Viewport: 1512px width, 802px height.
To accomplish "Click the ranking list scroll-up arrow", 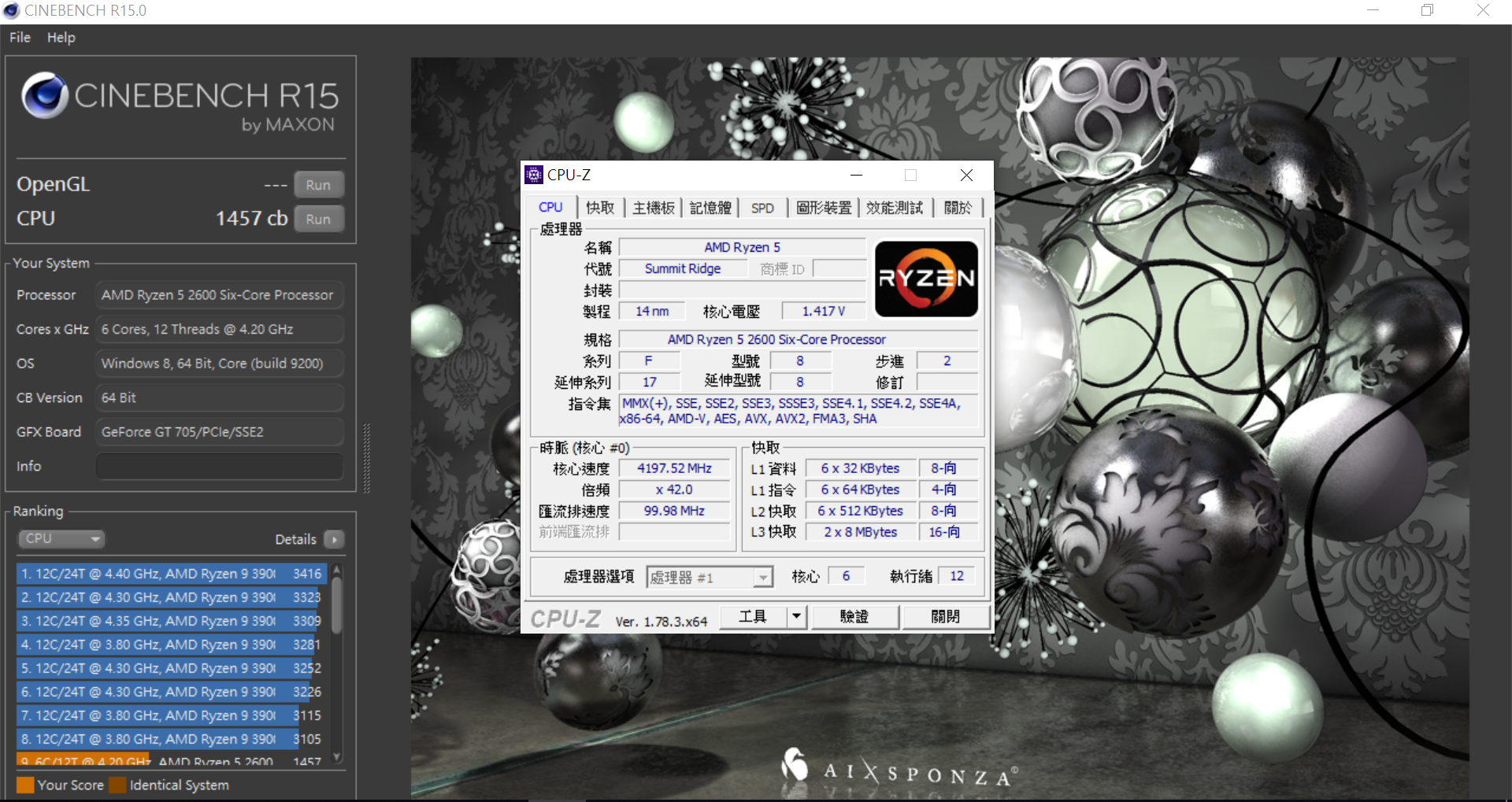I will pyautogui.click(x=337, y=569).
